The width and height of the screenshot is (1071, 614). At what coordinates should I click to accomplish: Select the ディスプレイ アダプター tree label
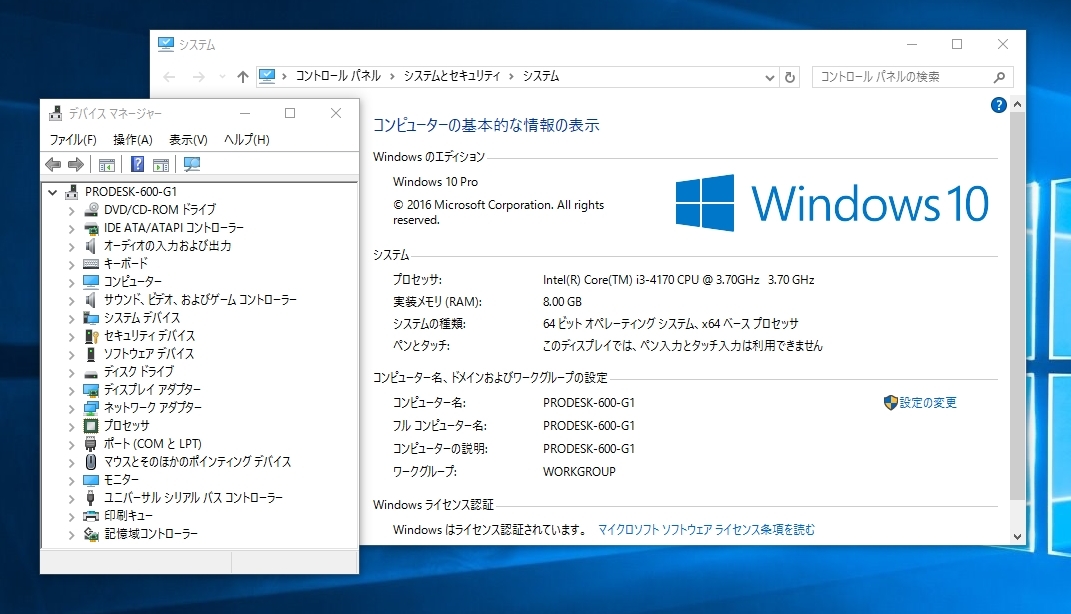click(x=152, y=389)
